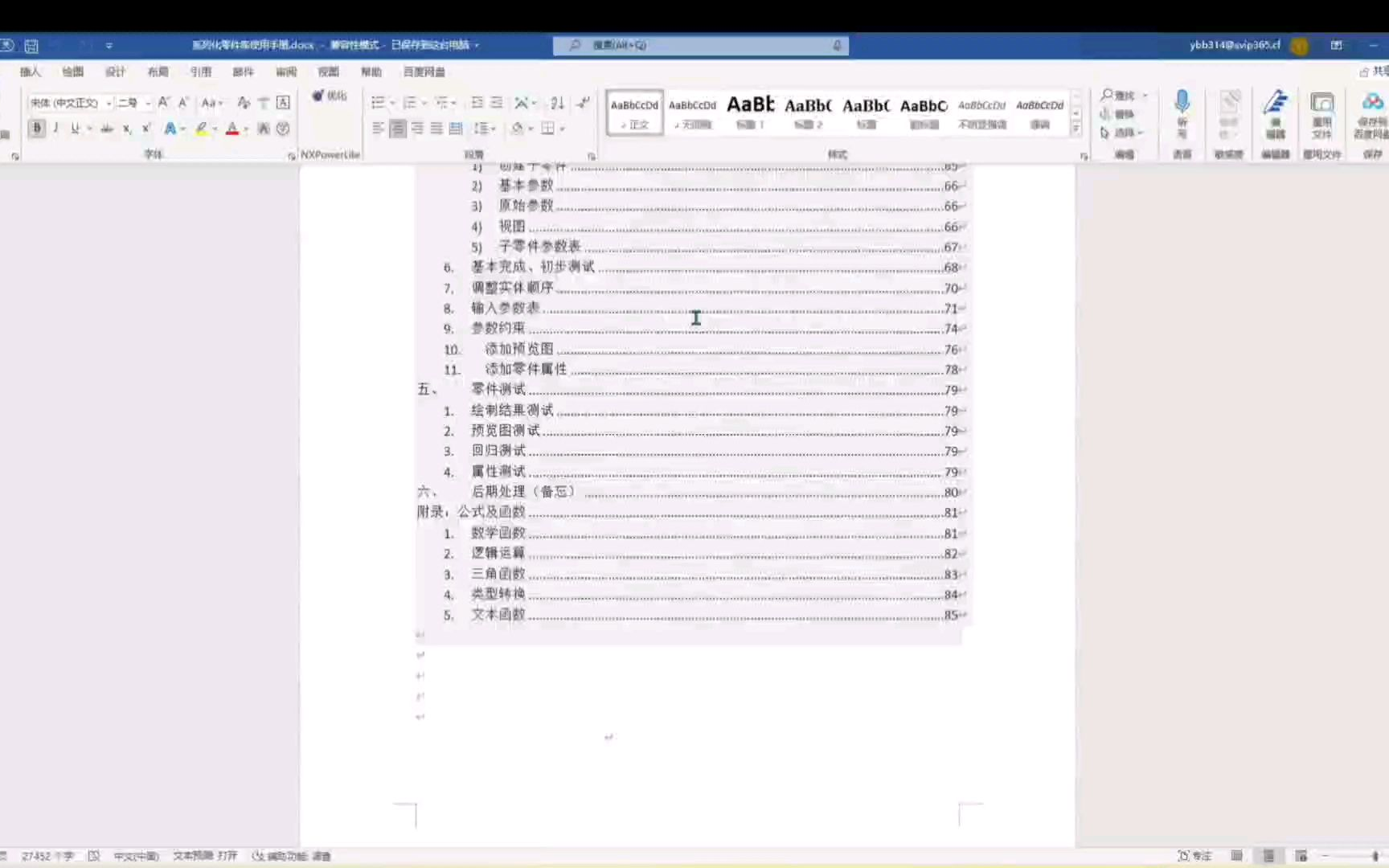Open the font name dropdown
This screenshot has width=1389, height=868.
point(109,103)
